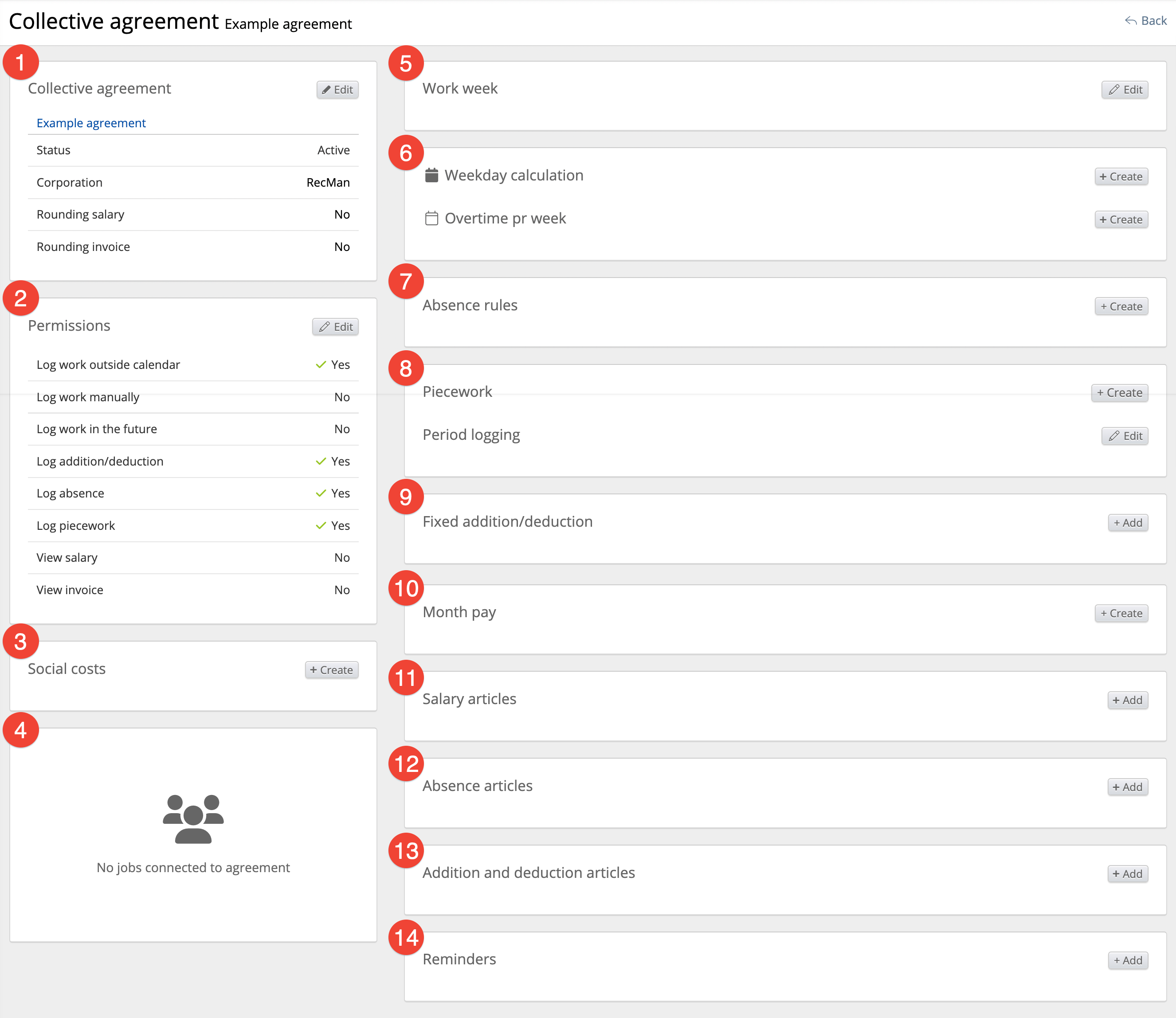This screenshot has height=1018, width=1176.
Task: Create Overtime pr week rule
Action: (x=1121, y=220)
